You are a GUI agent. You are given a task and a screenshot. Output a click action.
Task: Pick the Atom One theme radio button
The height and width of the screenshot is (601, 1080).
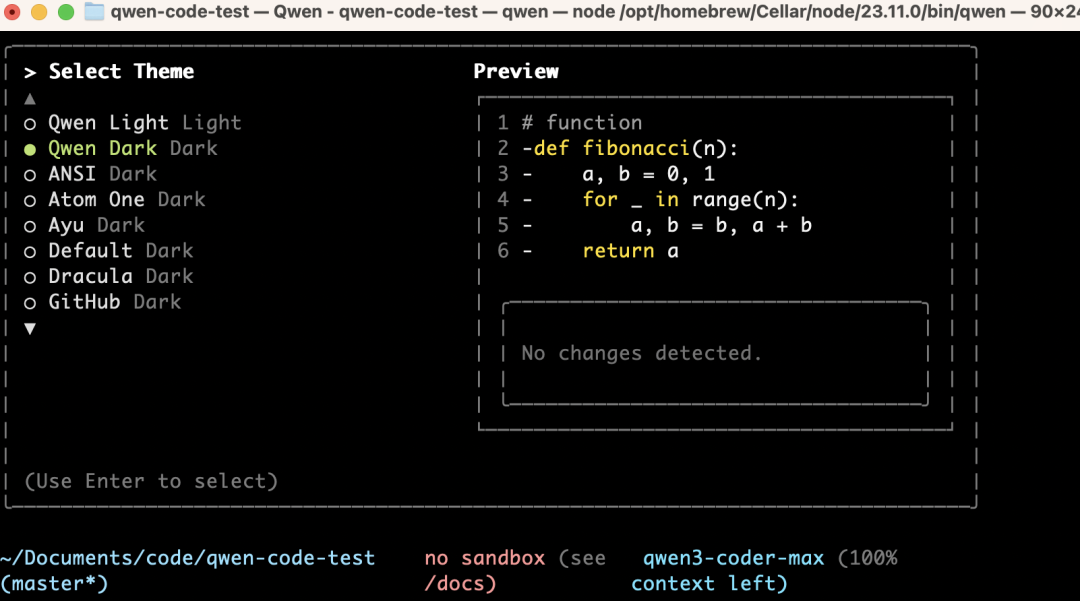(30, 201)
